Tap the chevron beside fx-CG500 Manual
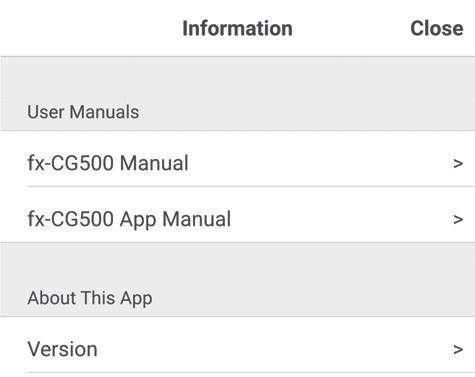The image size is (475, 377). (458, 163)
